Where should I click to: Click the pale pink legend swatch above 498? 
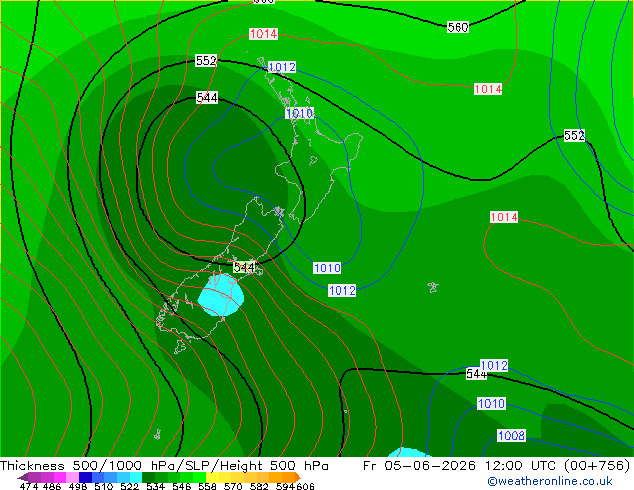(73, 477)
